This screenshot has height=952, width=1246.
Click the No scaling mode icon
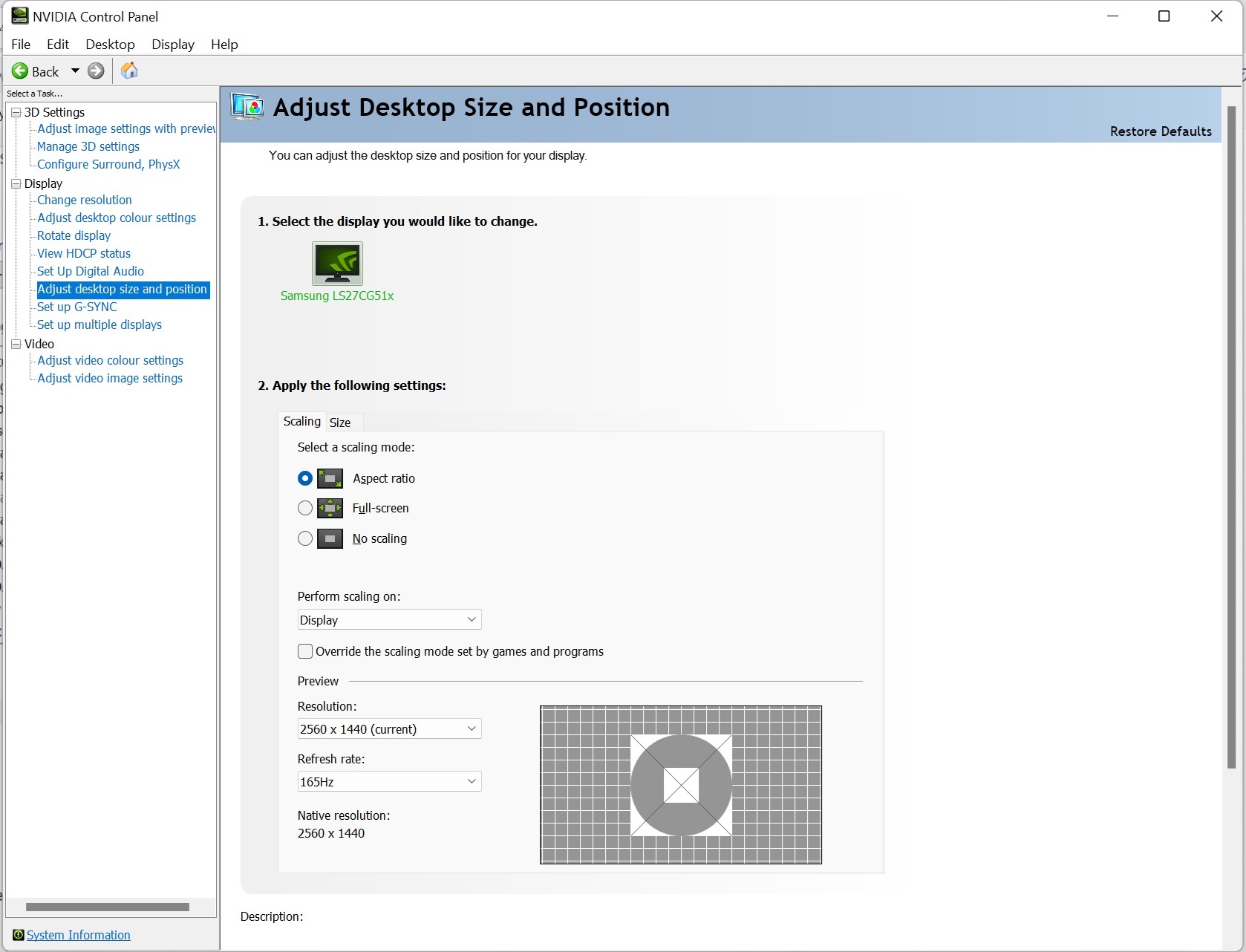pyautogui.click(x=330, y=538)
